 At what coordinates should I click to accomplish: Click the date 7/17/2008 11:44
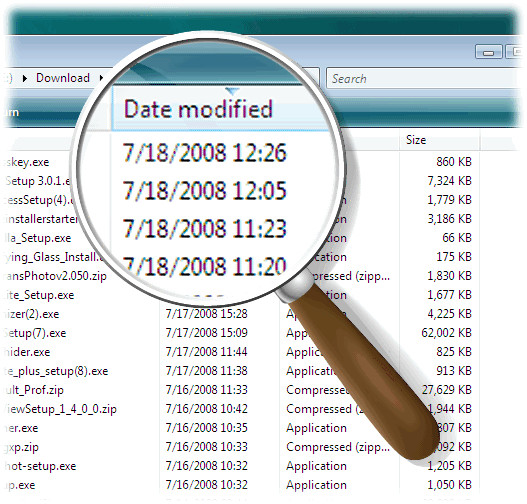[x=206, y=352]
